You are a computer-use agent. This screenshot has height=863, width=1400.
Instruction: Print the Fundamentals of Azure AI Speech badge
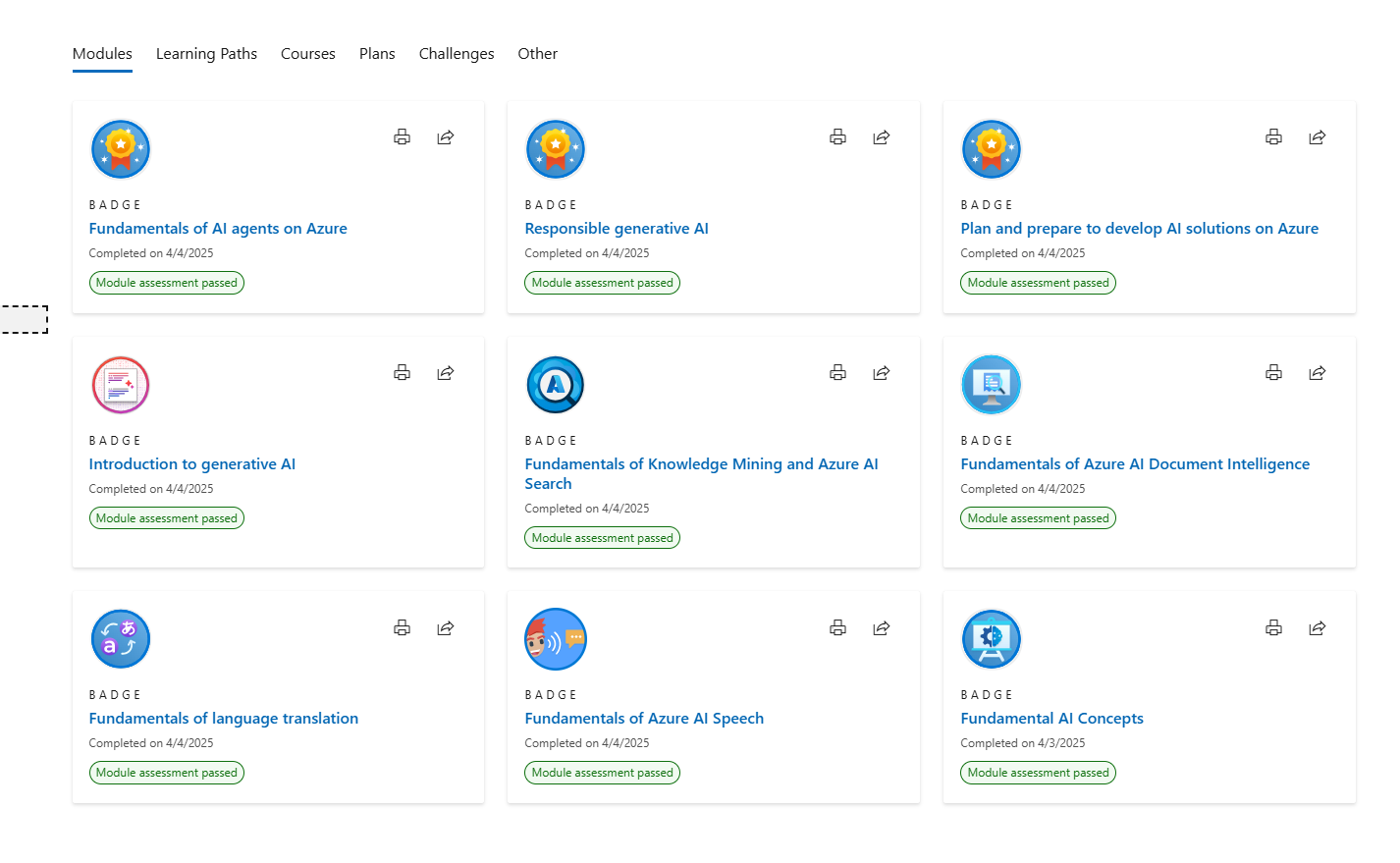pyautogui.click(x=837, y=628)
